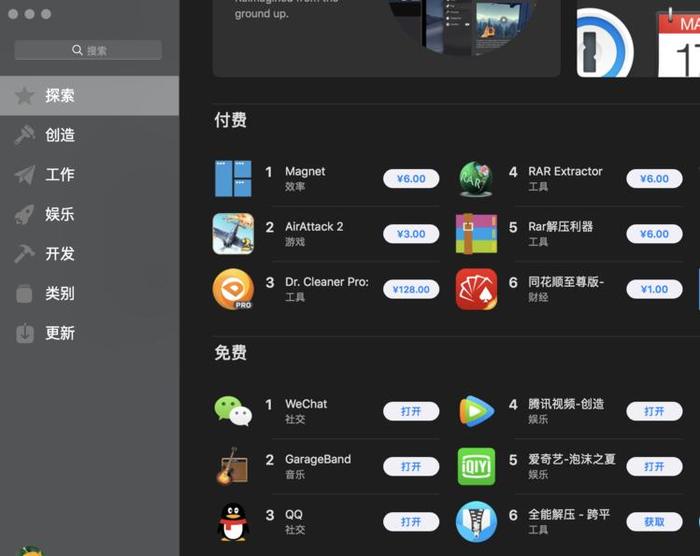Click the 爱奇艺-泡沫之夏 title

[x=572, y=459]
